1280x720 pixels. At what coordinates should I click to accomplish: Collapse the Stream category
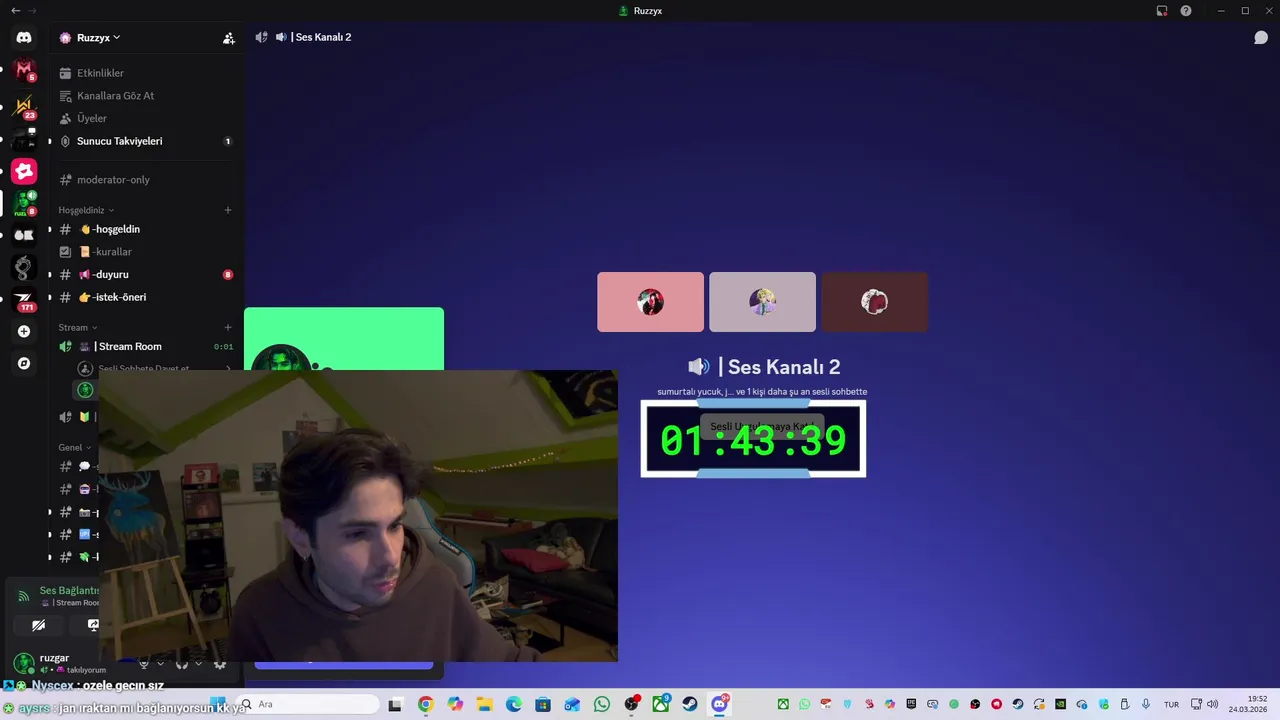78,327
